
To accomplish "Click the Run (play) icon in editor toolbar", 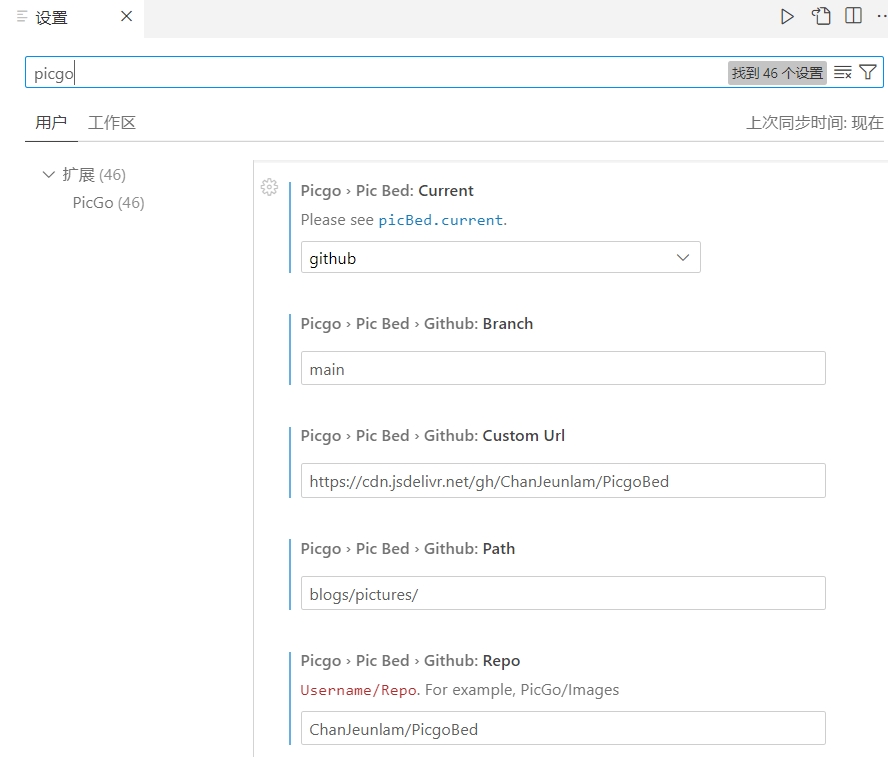I will click(x=787, y=16).
